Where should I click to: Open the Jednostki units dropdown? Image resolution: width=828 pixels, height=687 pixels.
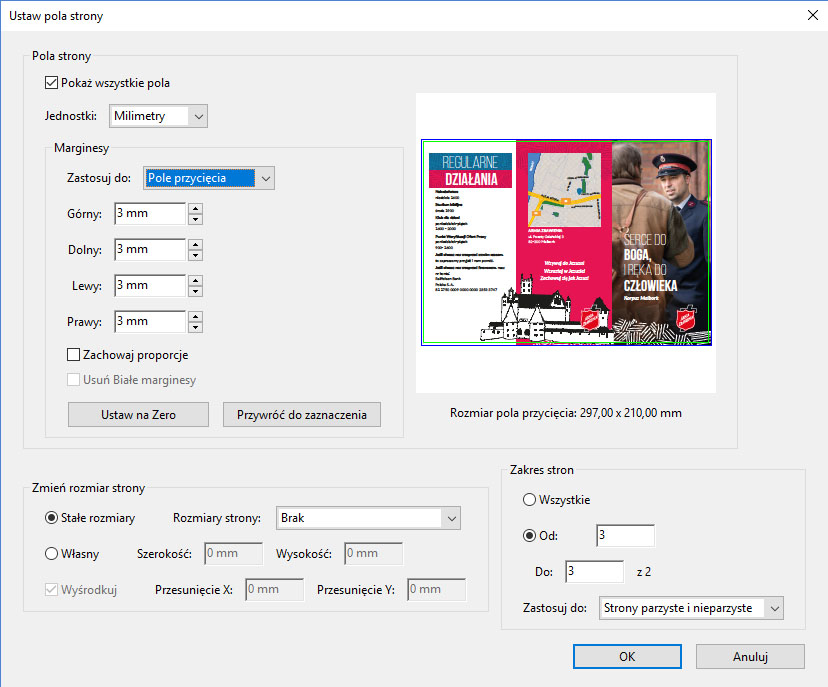(158, 116)
